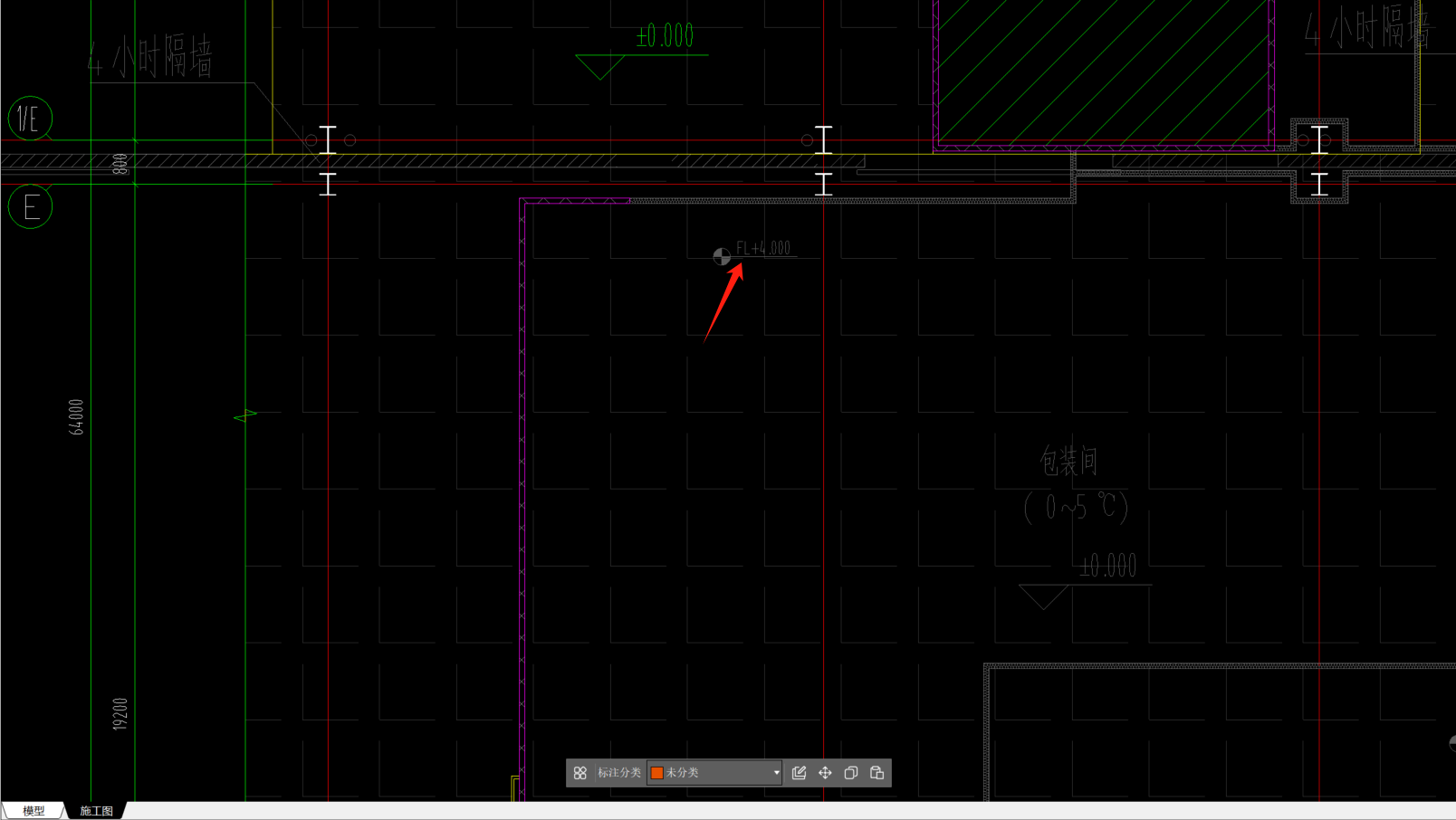Switch to the 模型 tab
Image resolution: width=1456 pixels, height=820 pixels.
pos(34,811)
